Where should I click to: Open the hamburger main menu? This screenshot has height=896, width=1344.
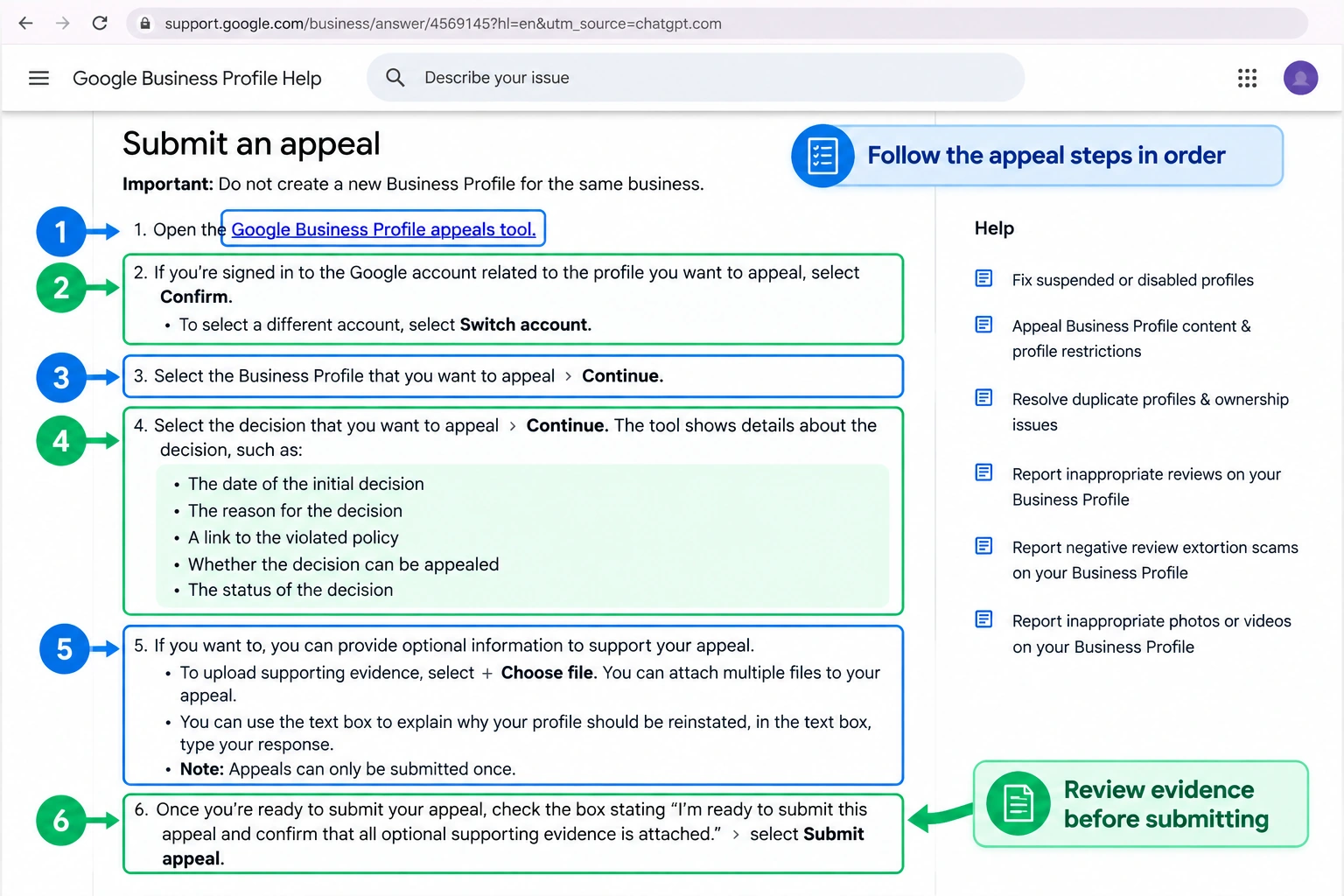point(38,78)
